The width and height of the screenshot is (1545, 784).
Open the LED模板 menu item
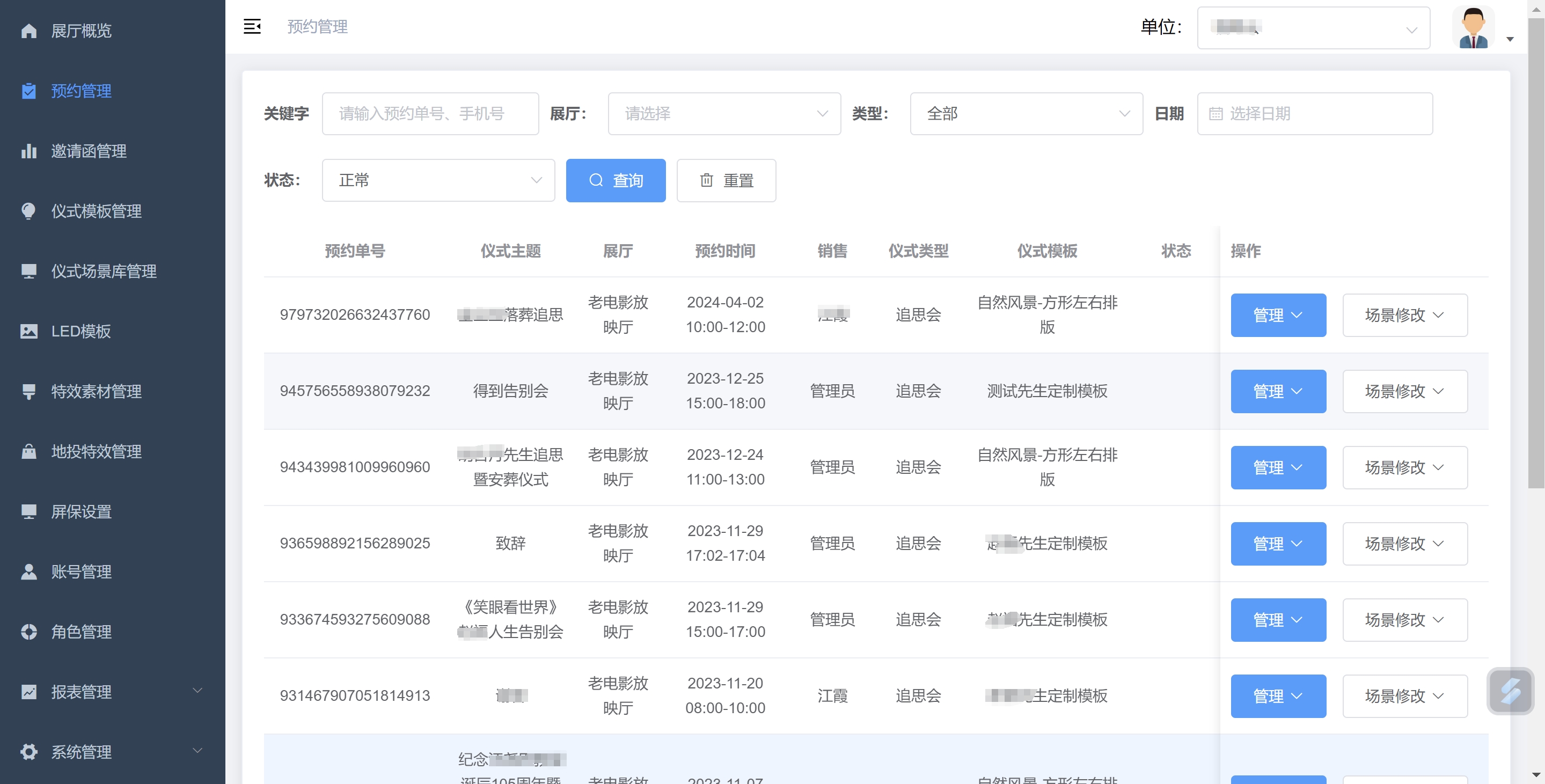click(113, 331)
